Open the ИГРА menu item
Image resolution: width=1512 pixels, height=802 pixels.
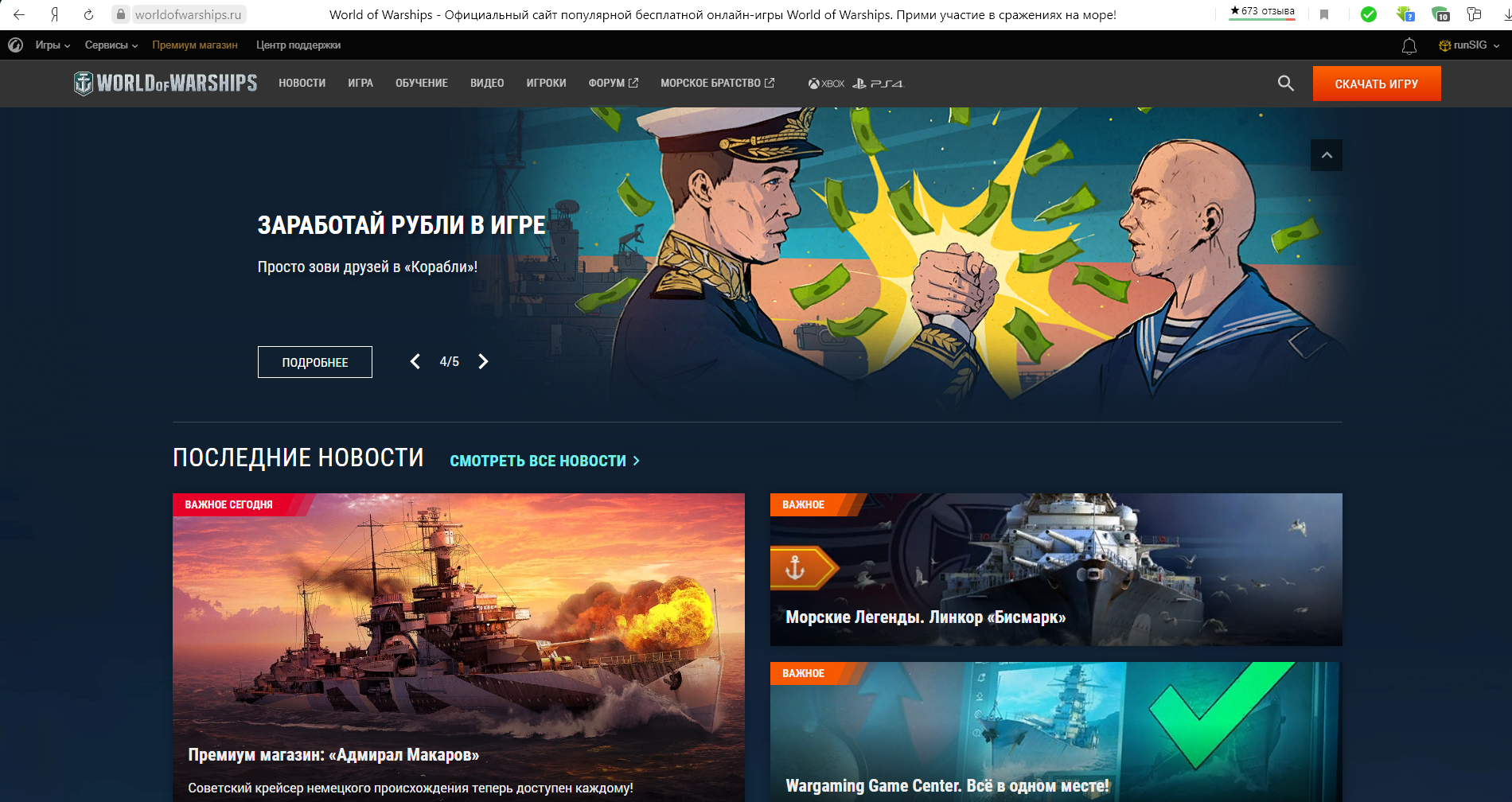360,83
